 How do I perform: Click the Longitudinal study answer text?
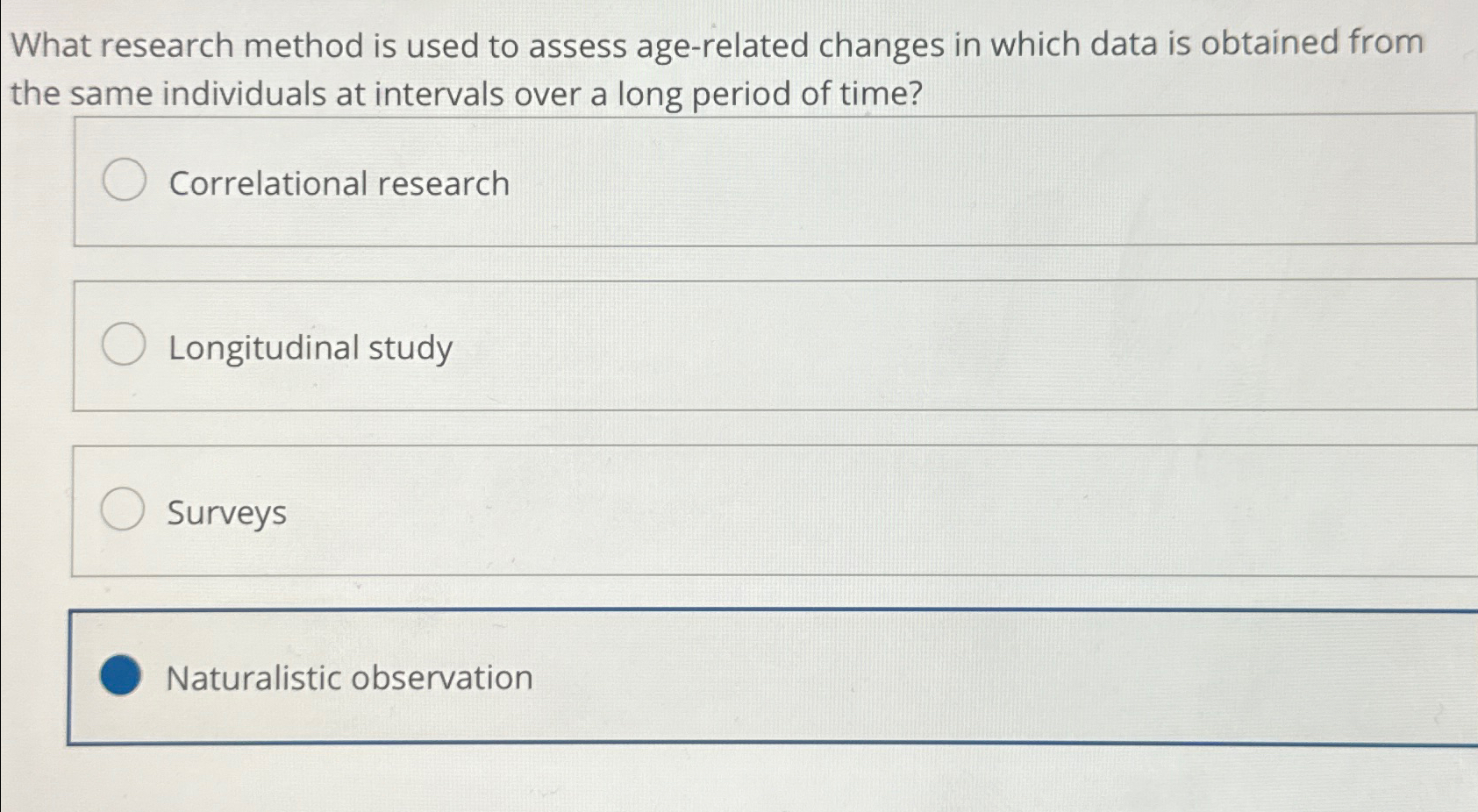[309, 345]
